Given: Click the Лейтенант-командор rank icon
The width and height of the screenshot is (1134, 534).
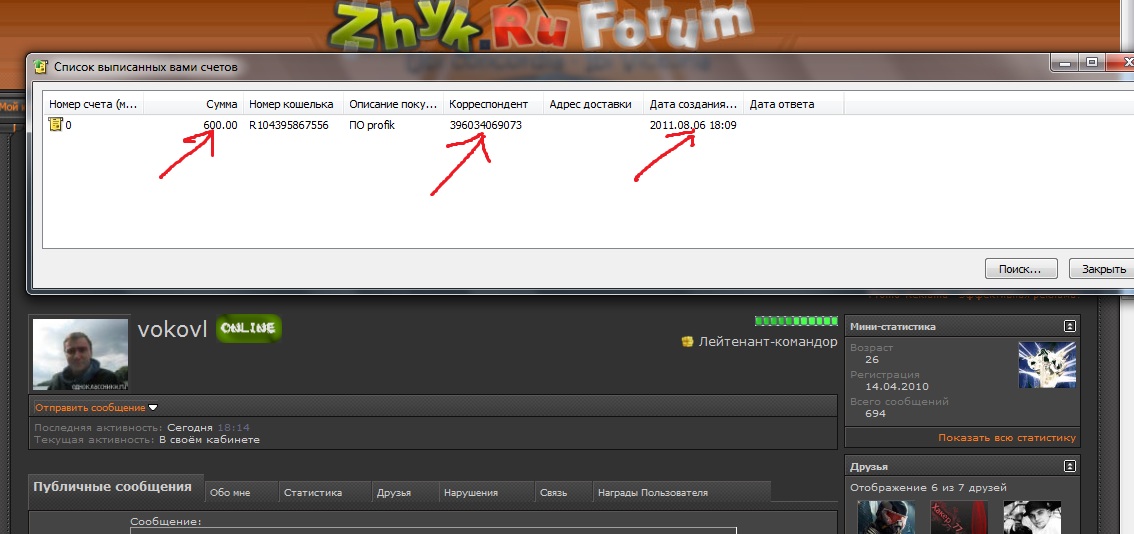Looking at the screenshot, I should 687,342.
